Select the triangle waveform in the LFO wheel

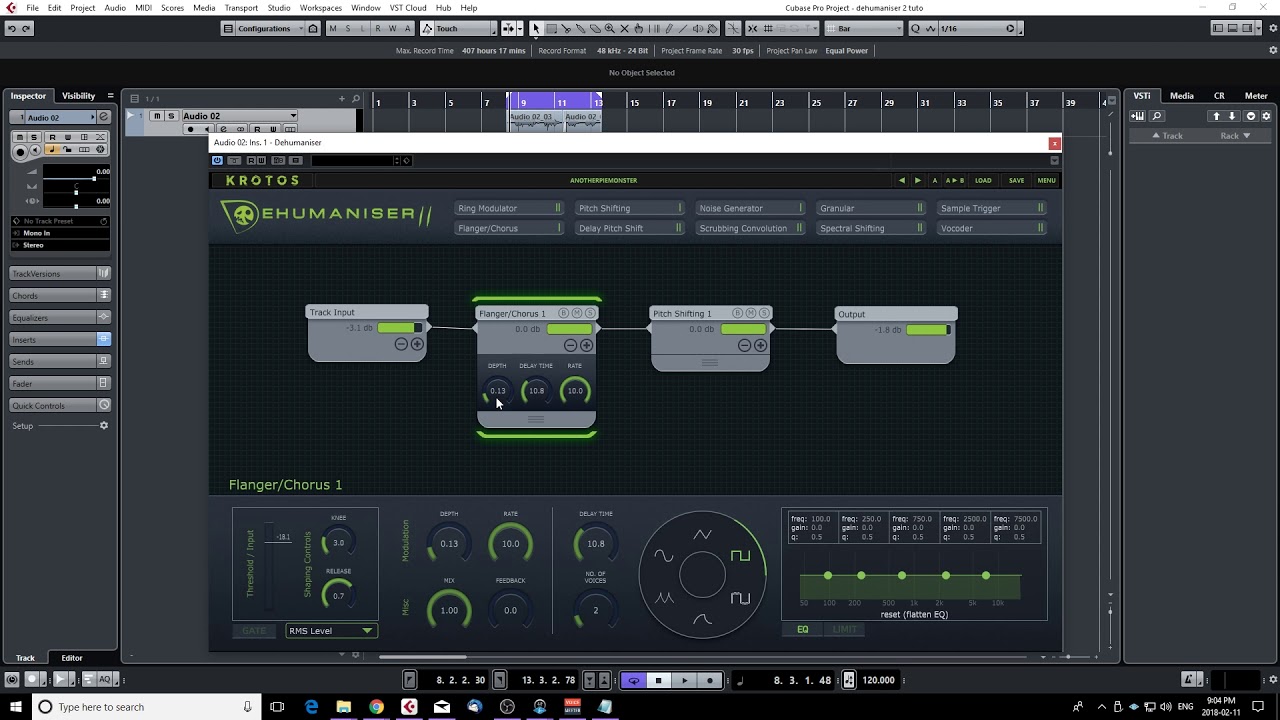click(x=702, y=535)
